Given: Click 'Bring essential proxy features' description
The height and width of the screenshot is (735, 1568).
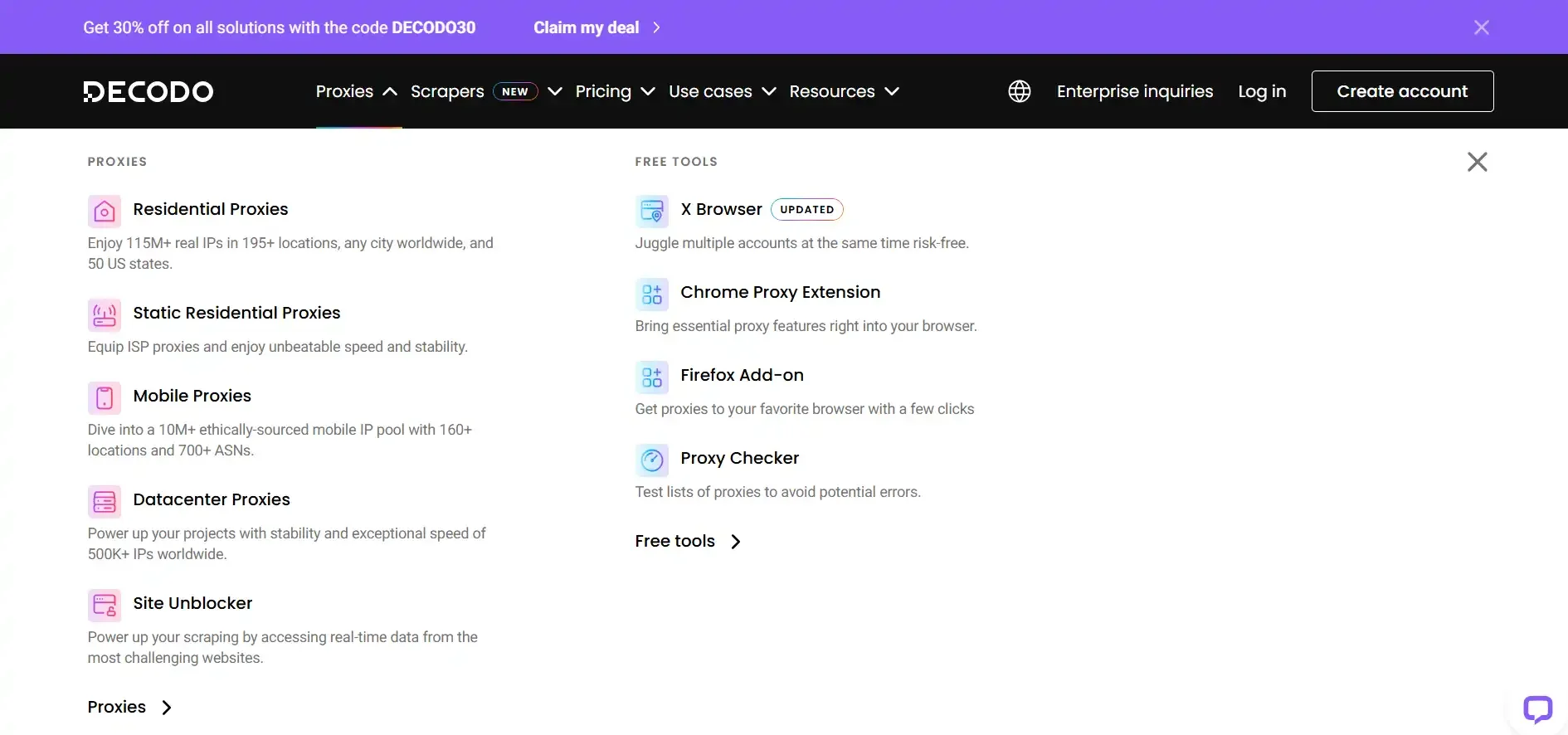Looking at the screenshot, I should 806,326.
